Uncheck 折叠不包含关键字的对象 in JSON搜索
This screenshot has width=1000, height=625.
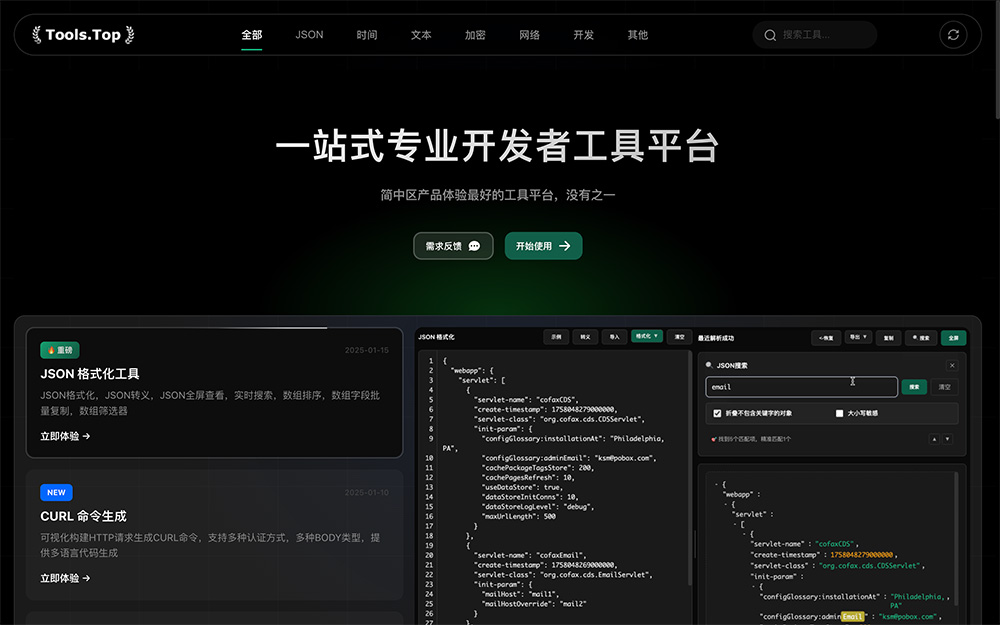click(717, 413)
